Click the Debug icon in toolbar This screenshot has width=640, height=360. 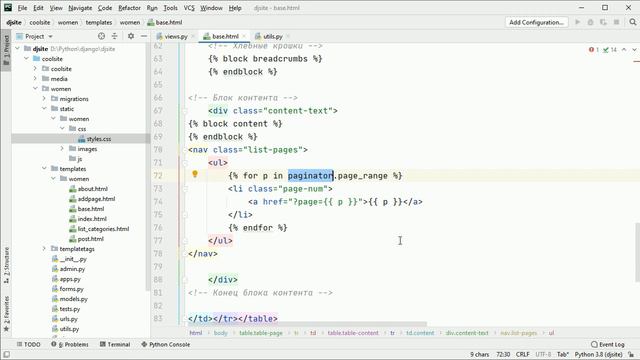pyautogui.click(x=590, y=22)
